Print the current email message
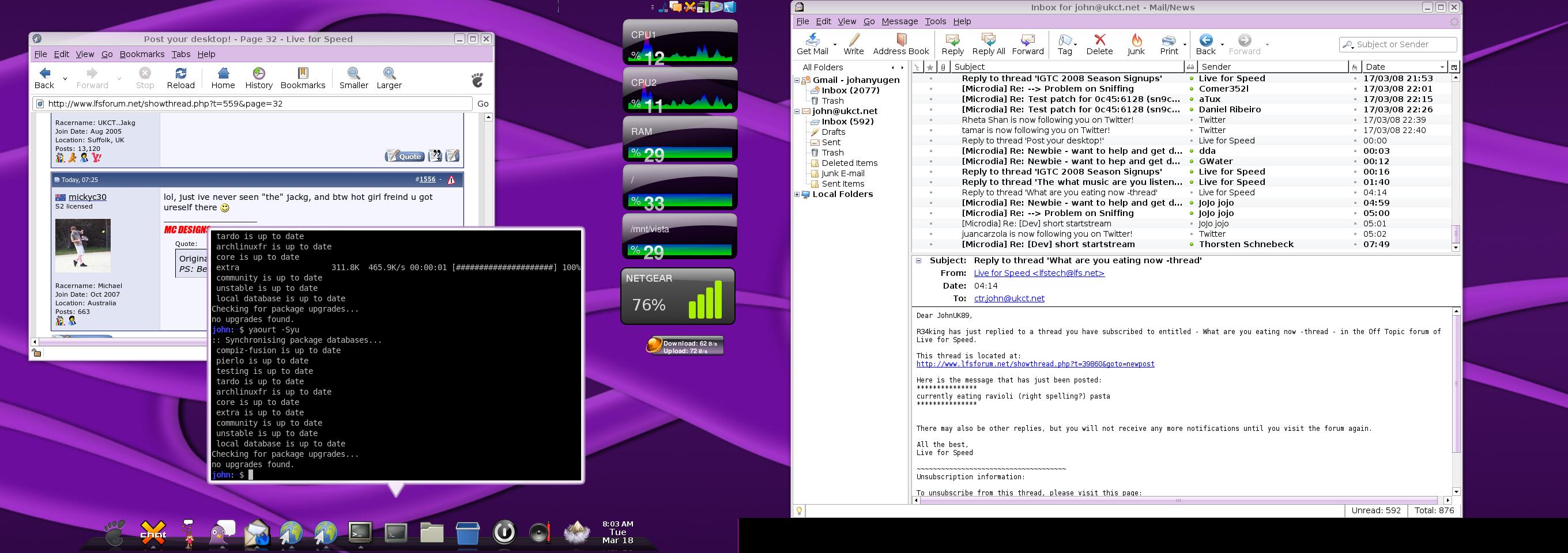The height and width of the screenshot is (553, 1568). 1169,44
